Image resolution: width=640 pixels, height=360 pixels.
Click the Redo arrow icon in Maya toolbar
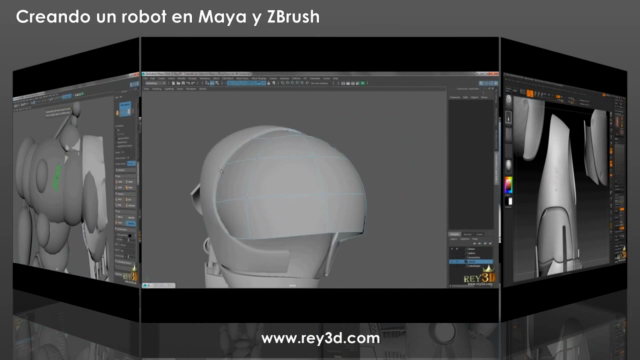(x=193, y=83)
